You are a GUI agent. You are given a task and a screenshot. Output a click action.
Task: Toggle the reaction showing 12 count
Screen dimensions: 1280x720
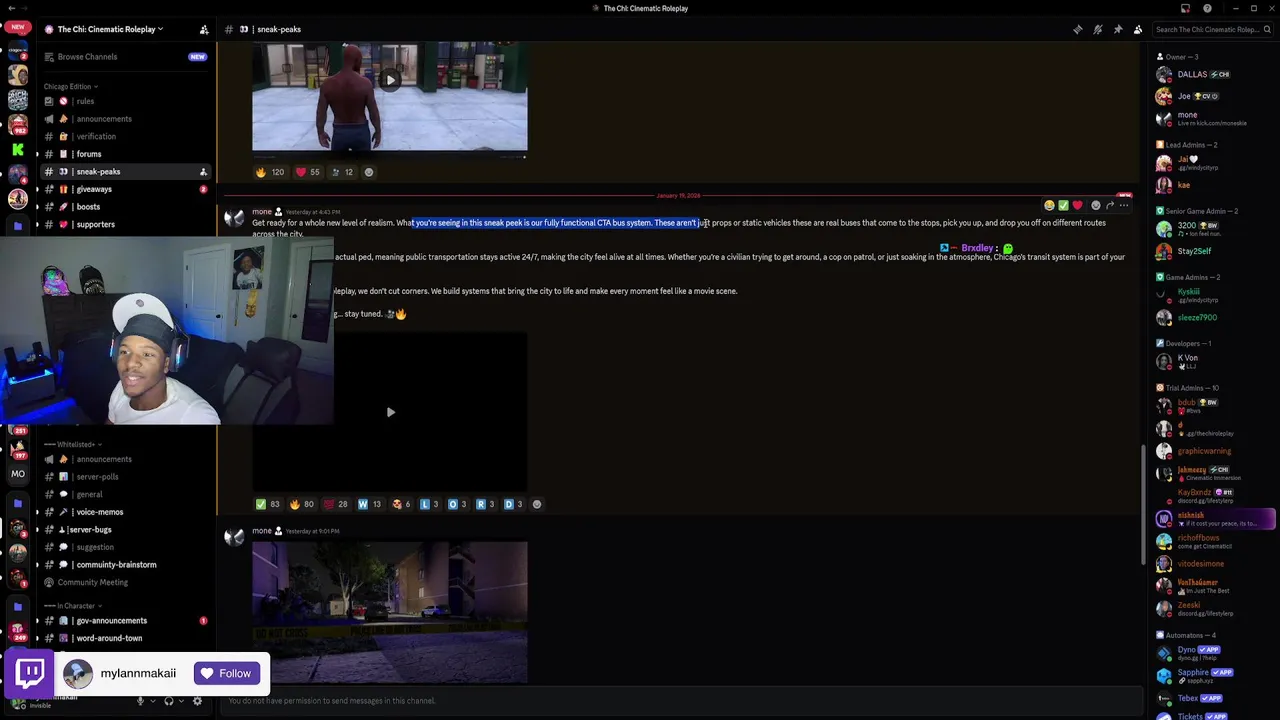click(342, 172)
